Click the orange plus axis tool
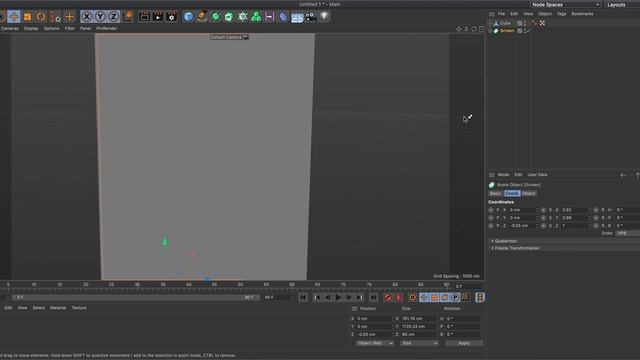Screen dimensions: 640x360 click(69, 17)
